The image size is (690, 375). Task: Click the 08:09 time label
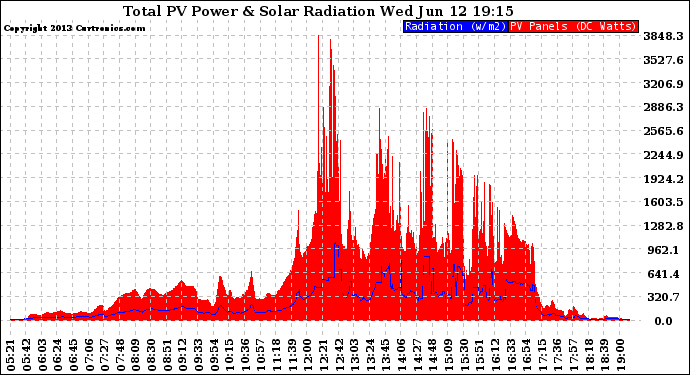click(136, 355)
